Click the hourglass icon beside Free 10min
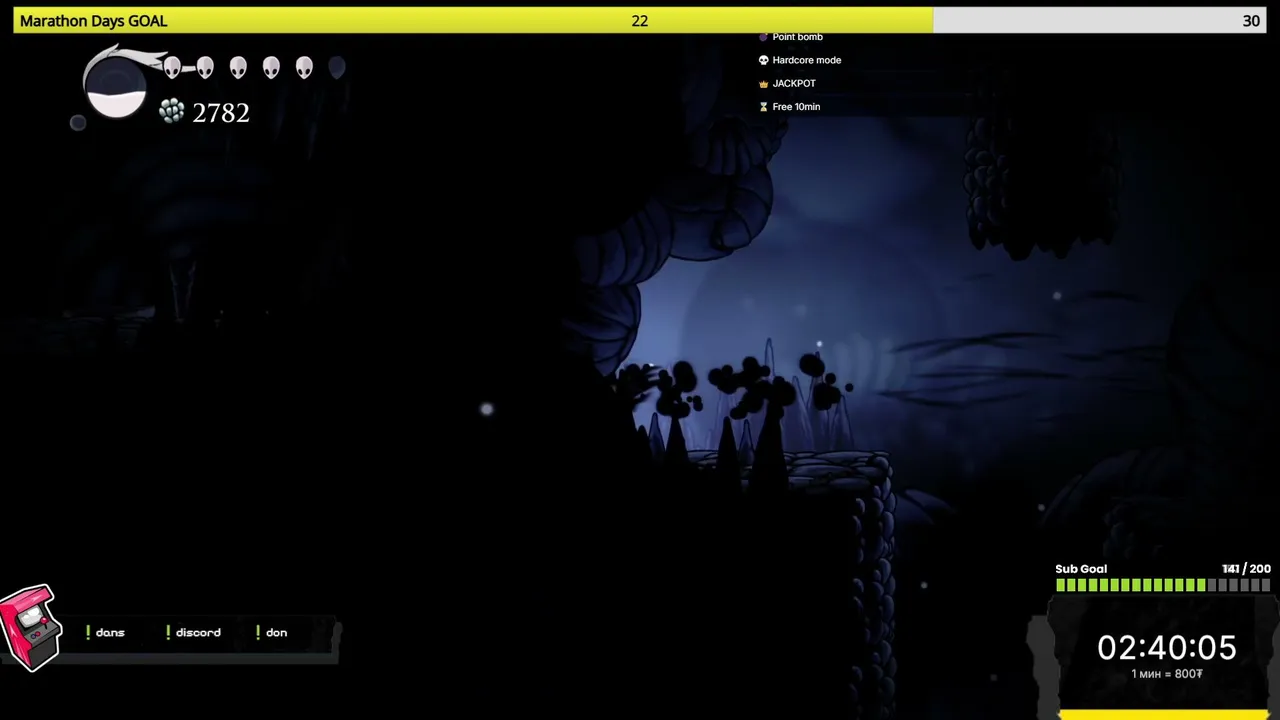This screenshot has width=1280, height=720. pyautogui.click(x=763, y=107)
